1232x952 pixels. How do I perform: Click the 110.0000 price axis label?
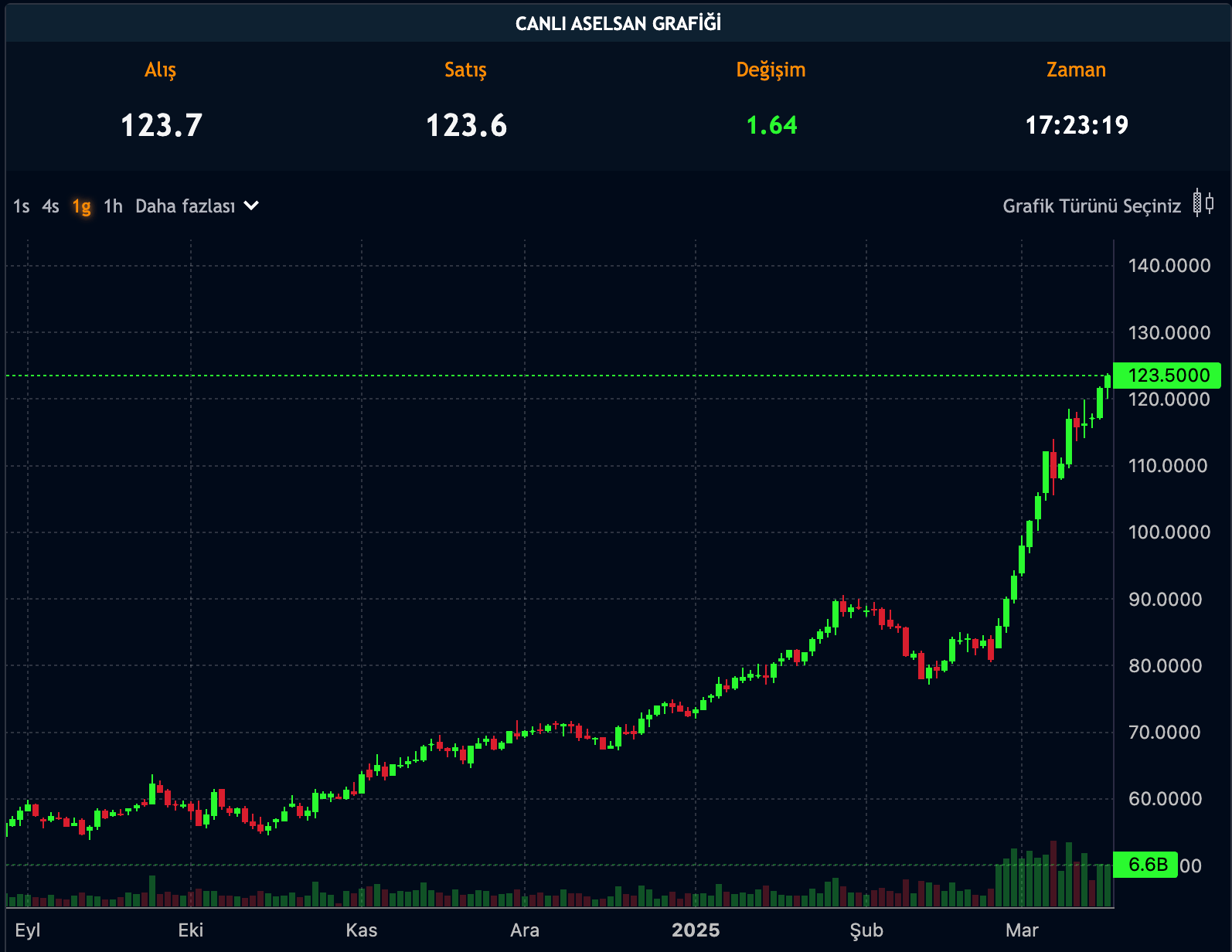point(1168,466)
